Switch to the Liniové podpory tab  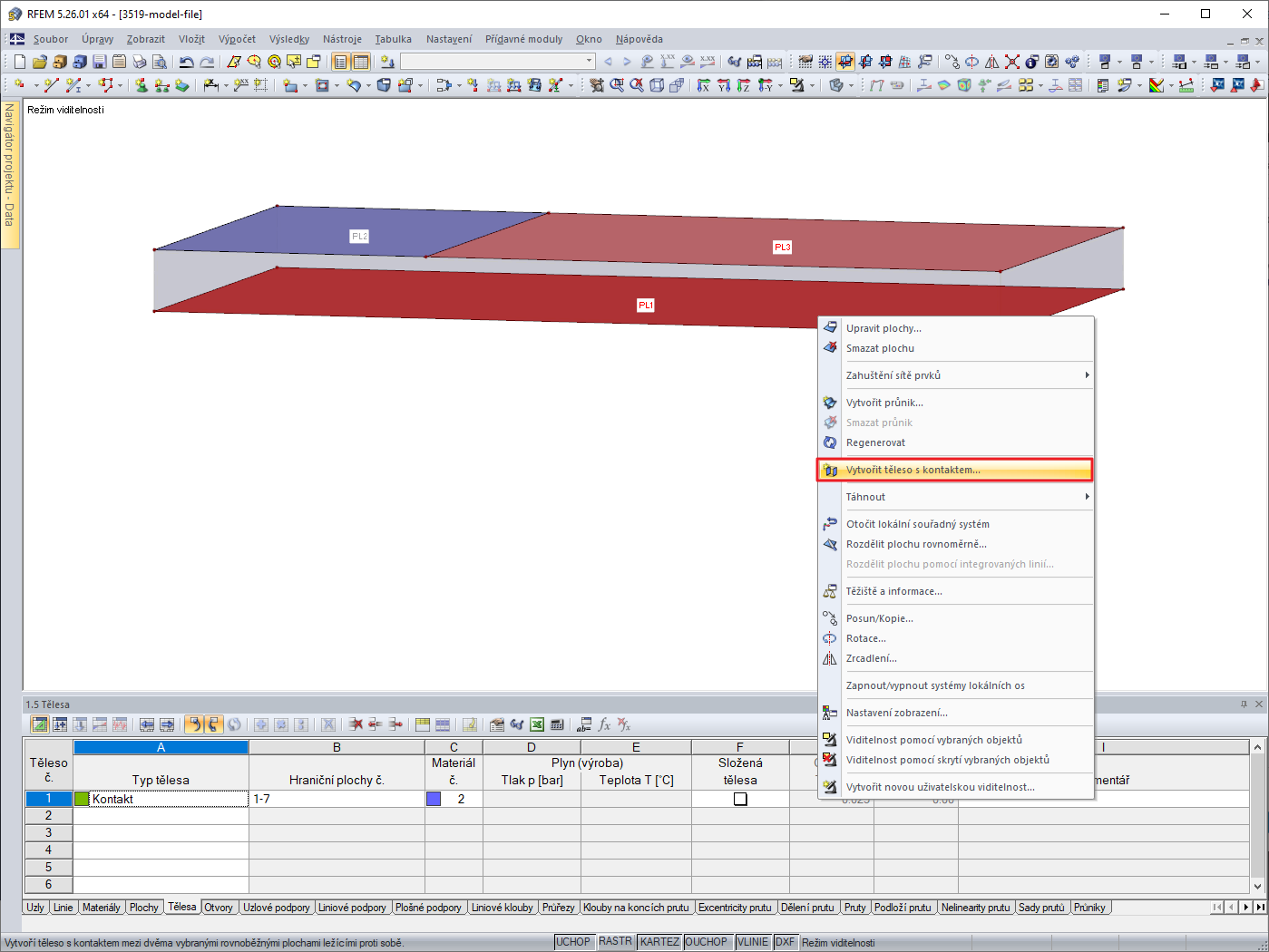[352, 908]
